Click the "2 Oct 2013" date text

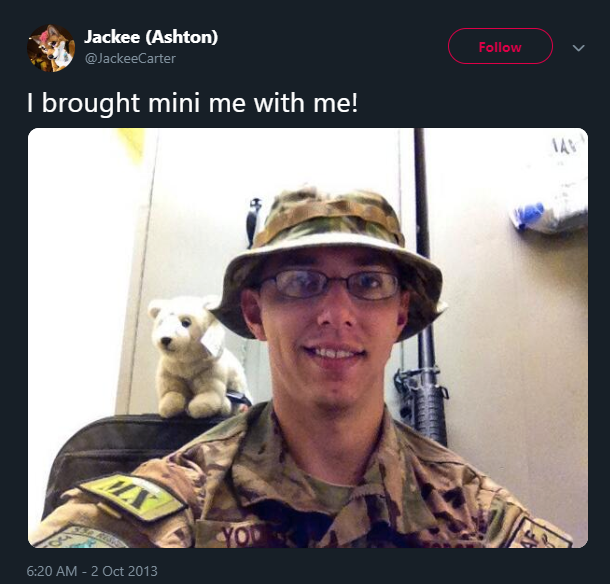124,571
